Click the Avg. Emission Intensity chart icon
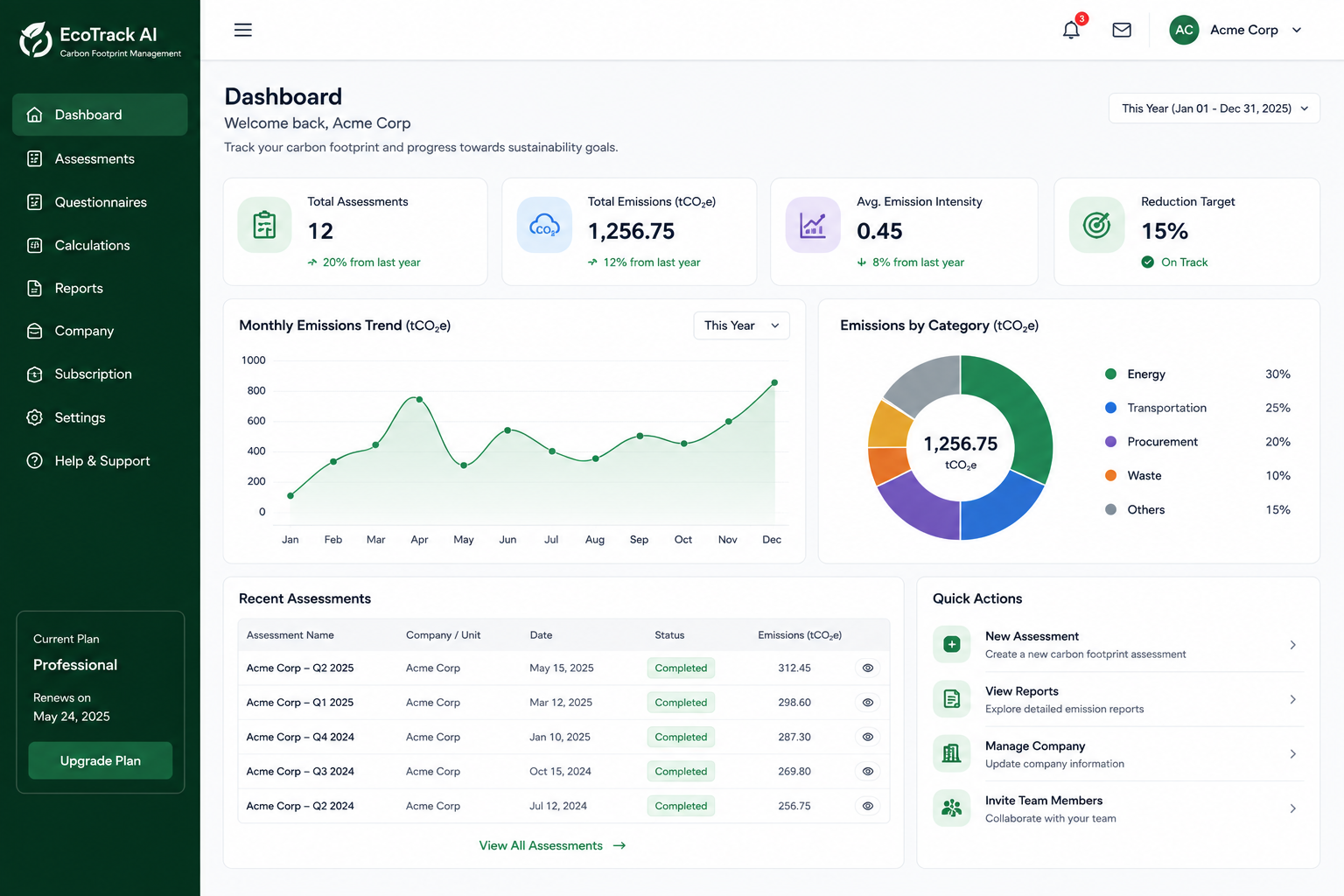This screenshot has width=1344, height=896. (813, 225)
